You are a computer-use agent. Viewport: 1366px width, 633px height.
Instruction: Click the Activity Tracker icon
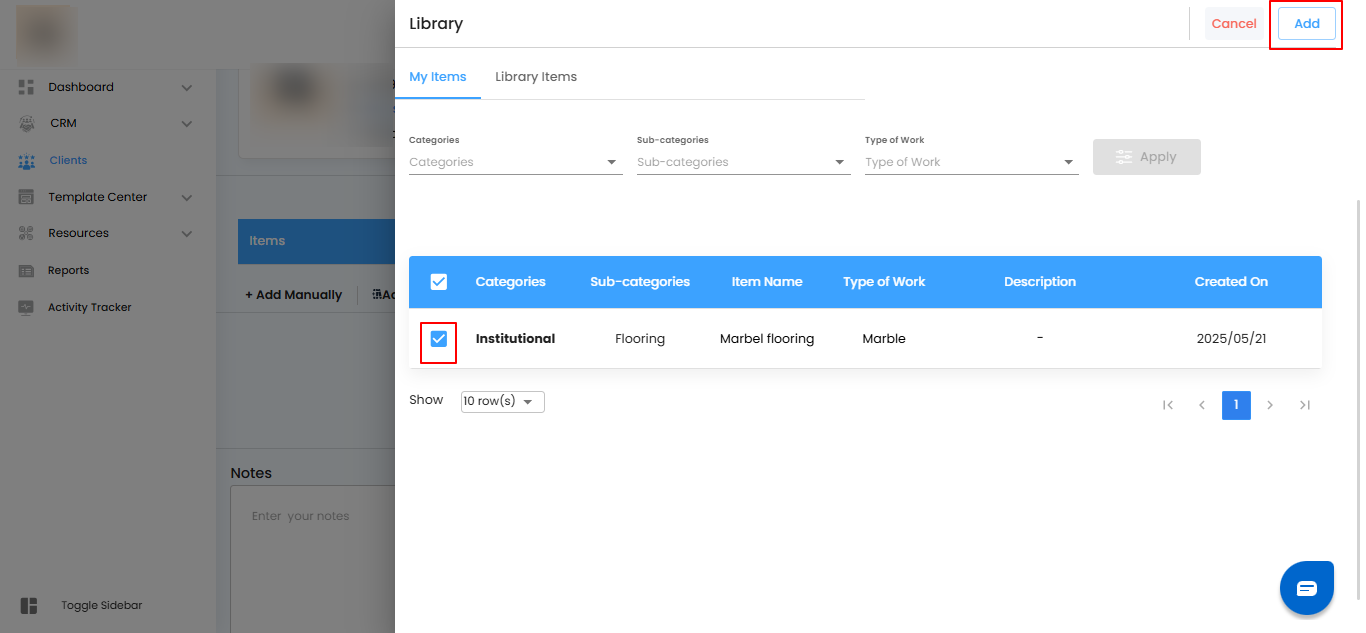tap(27, 308)
